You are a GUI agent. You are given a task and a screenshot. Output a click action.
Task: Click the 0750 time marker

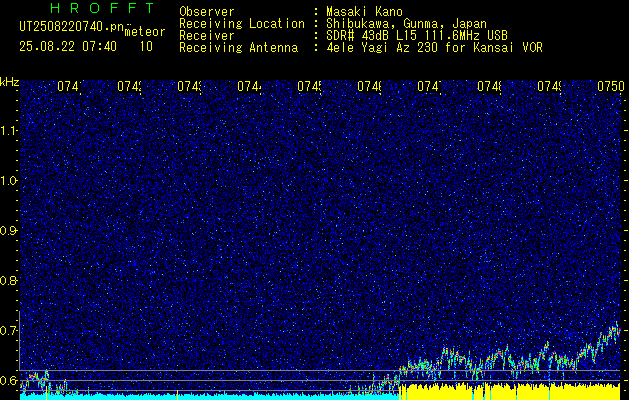click(x=610, y=86)
